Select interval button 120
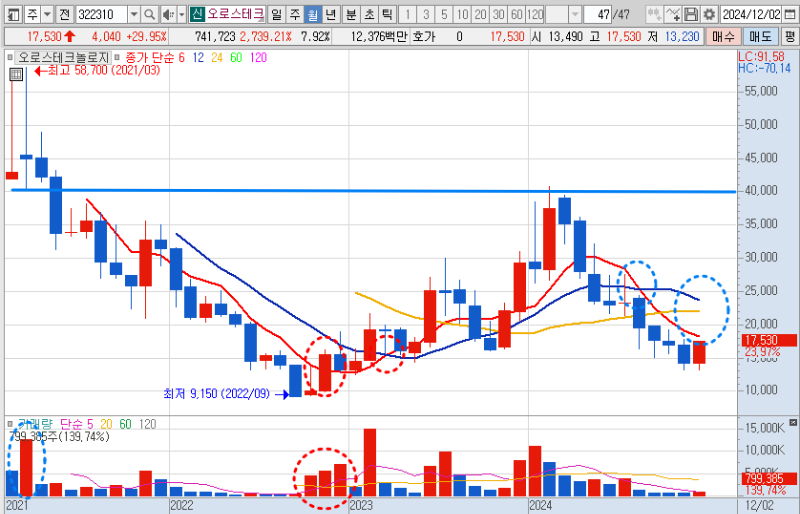800x514 pixels. pos(535,14)
